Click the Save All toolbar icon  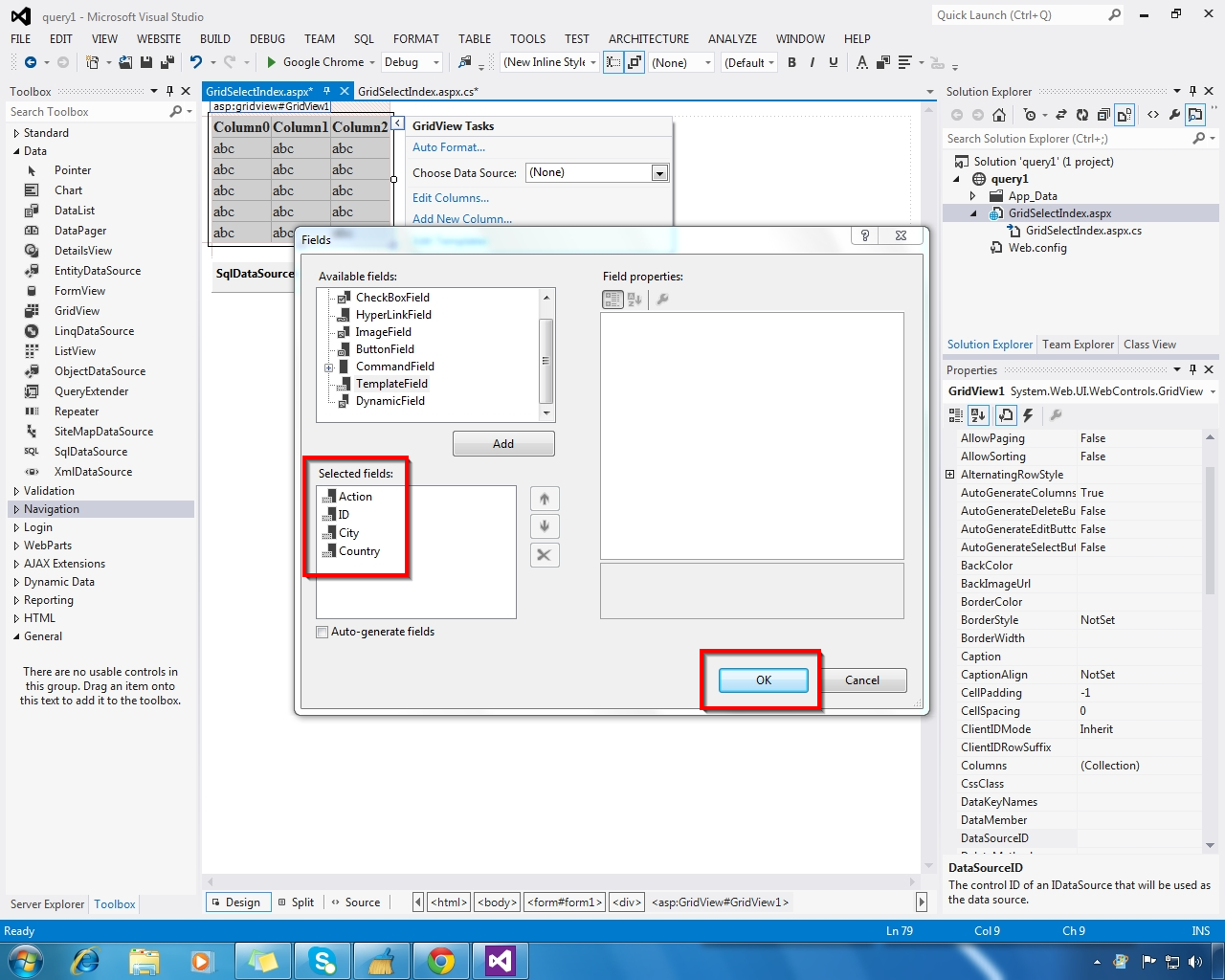click(166, 61)
